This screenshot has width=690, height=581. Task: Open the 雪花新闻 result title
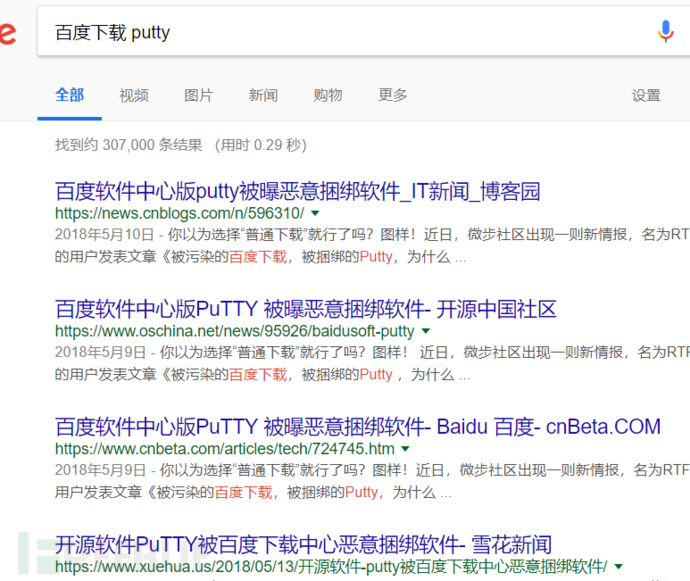click(303, 545)
